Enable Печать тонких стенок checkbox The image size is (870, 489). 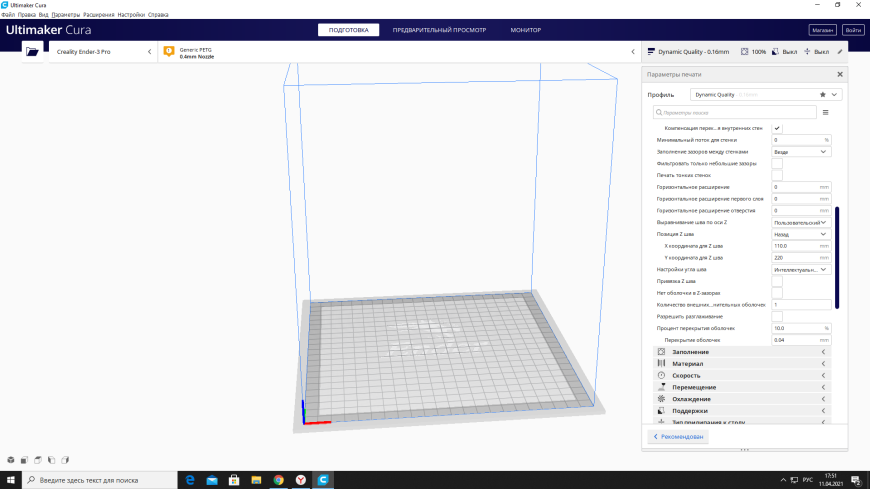point(777,175)
